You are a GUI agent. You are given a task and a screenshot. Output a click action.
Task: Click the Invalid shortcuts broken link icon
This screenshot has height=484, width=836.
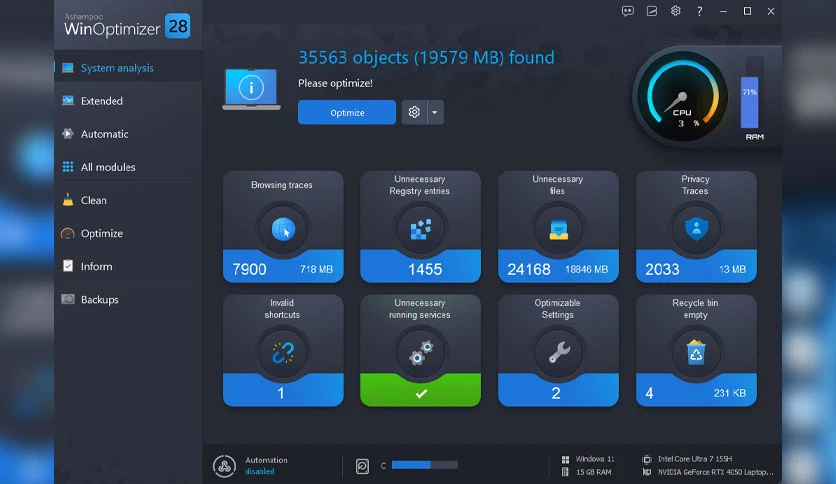[x=283, y=353]
